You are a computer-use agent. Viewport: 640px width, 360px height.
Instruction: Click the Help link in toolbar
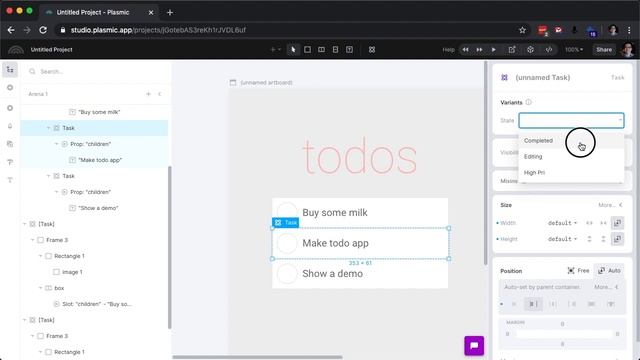pos(448,50)
